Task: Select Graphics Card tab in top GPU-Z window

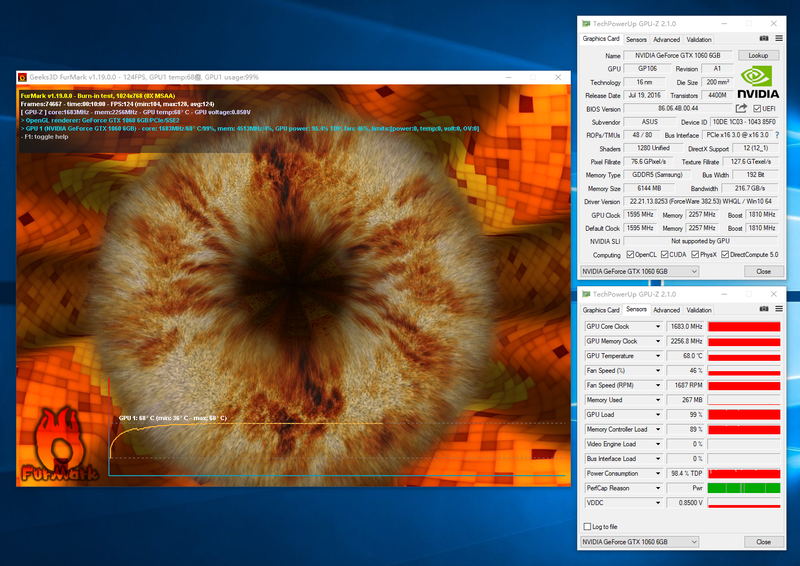Action: [601, 39]
